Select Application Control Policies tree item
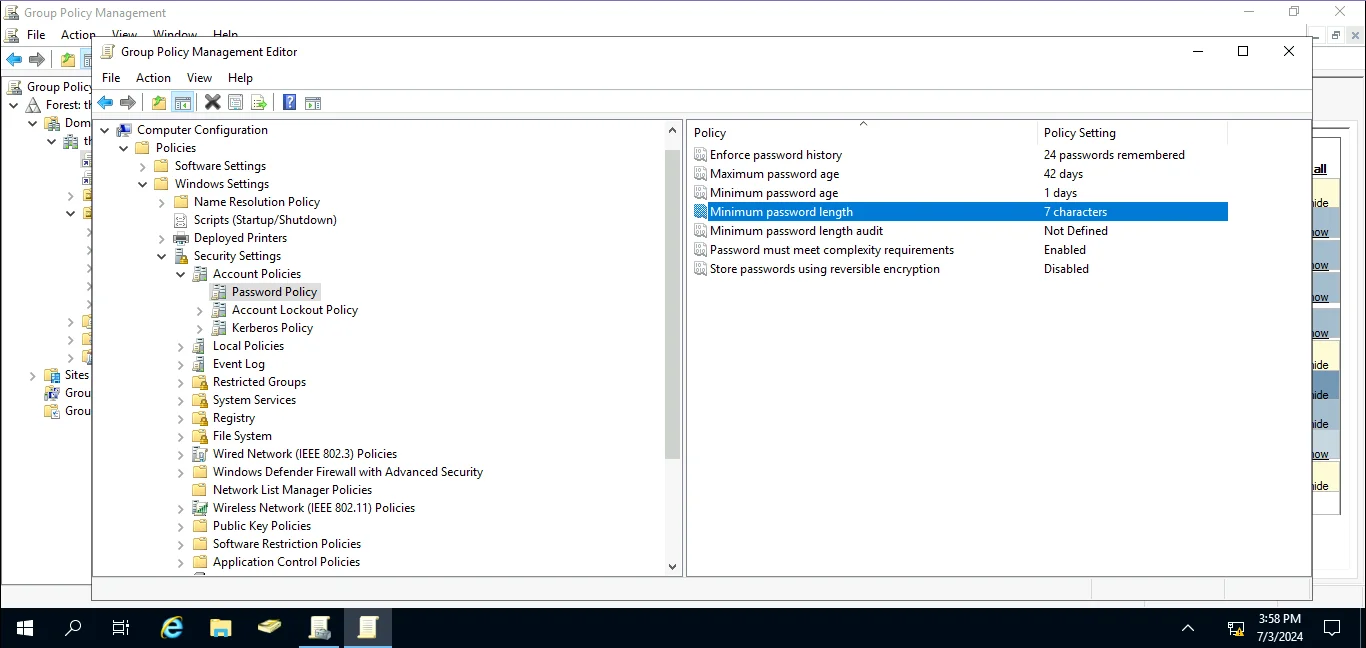This screenshot has width=1366, height=648. pos(286,562)
